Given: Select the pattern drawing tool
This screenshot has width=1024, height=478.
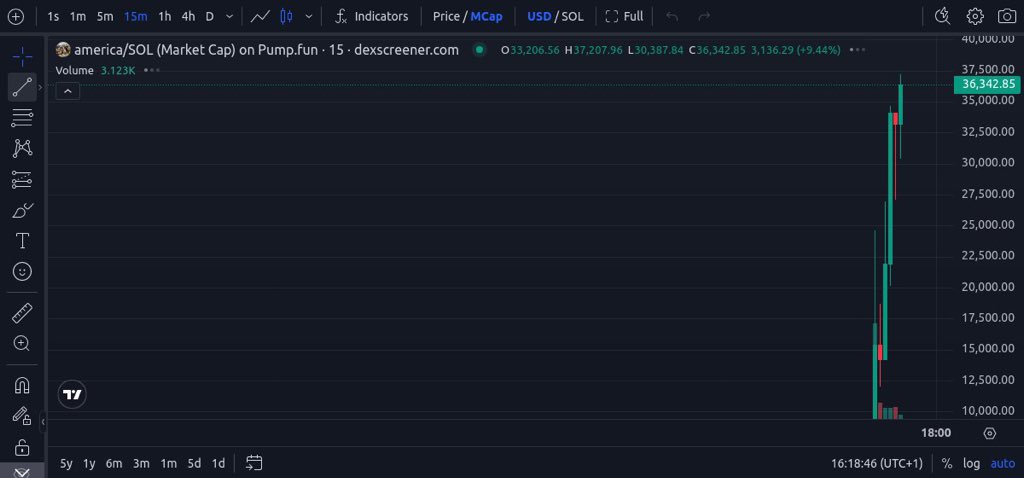Looking at the screenshot, I should pos(22,148).
